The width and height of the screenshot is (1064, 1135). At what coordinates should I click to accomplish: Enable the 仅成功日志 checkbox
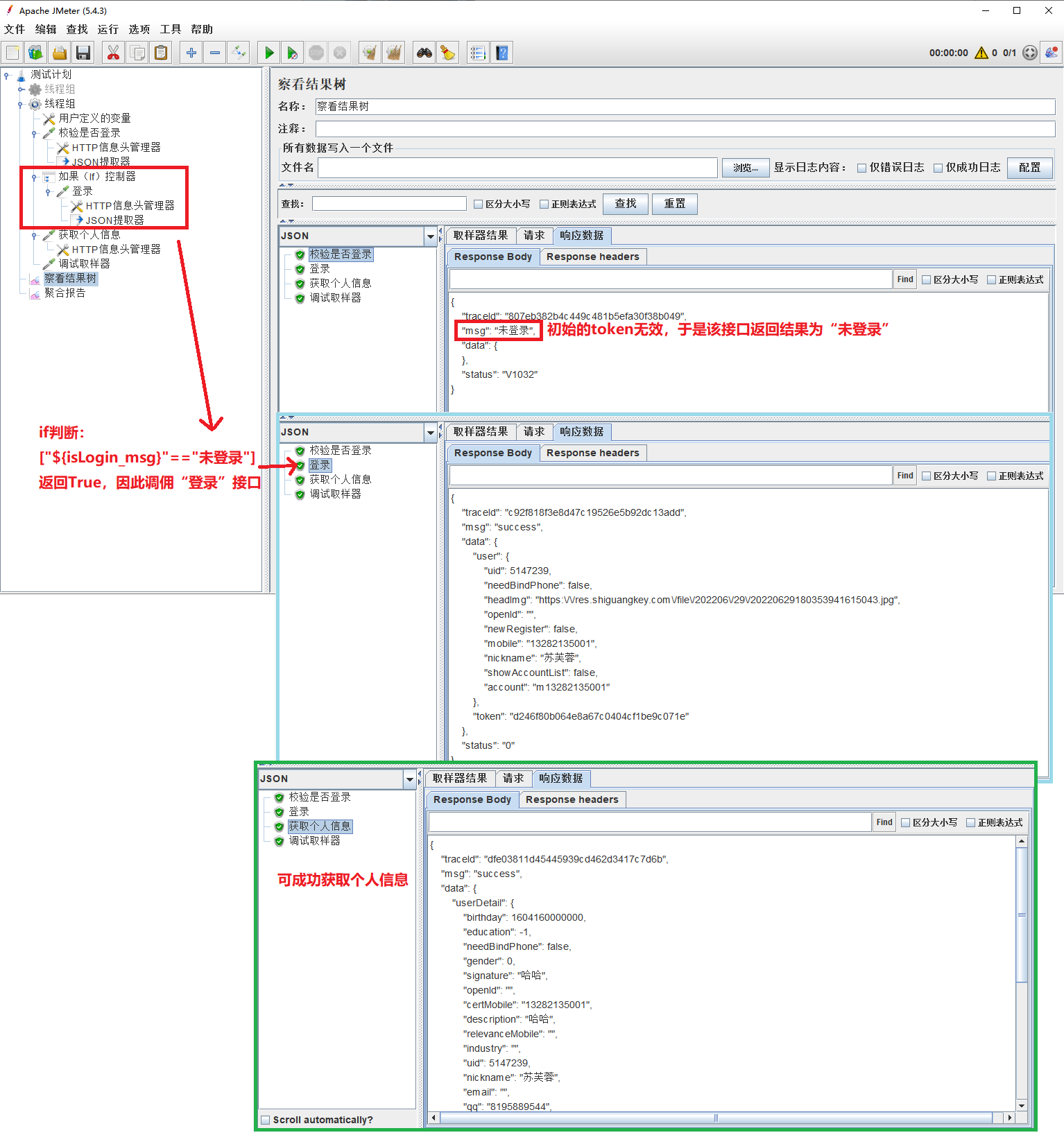938,168
